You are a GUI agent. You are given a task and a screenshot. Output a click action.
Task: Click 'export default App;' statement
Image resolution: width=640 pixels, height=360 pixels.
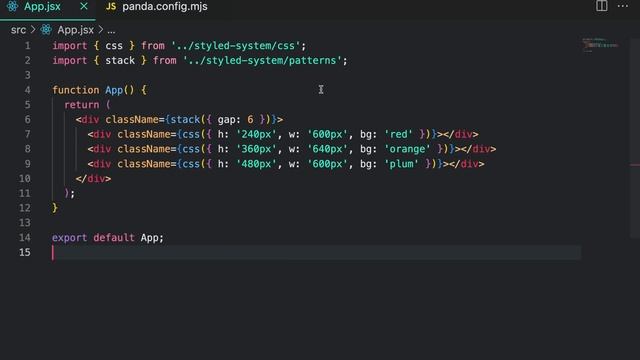click(x=108, y=238)
